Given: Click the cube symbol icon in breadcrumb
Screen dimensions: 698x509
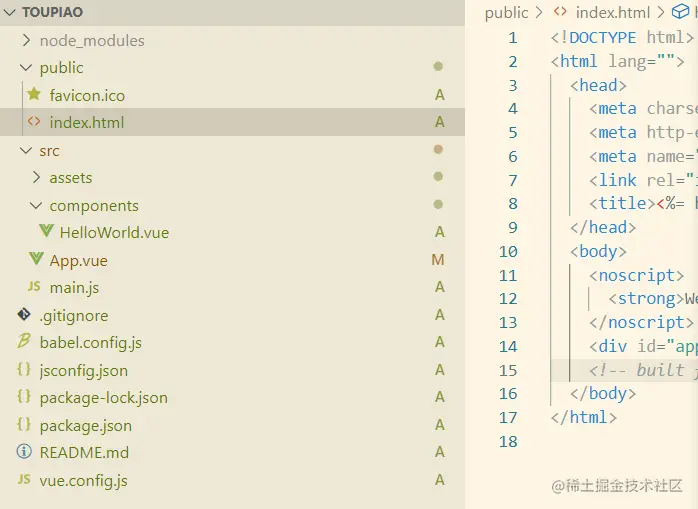Looking at the screenshot, I should coord(680,12).
